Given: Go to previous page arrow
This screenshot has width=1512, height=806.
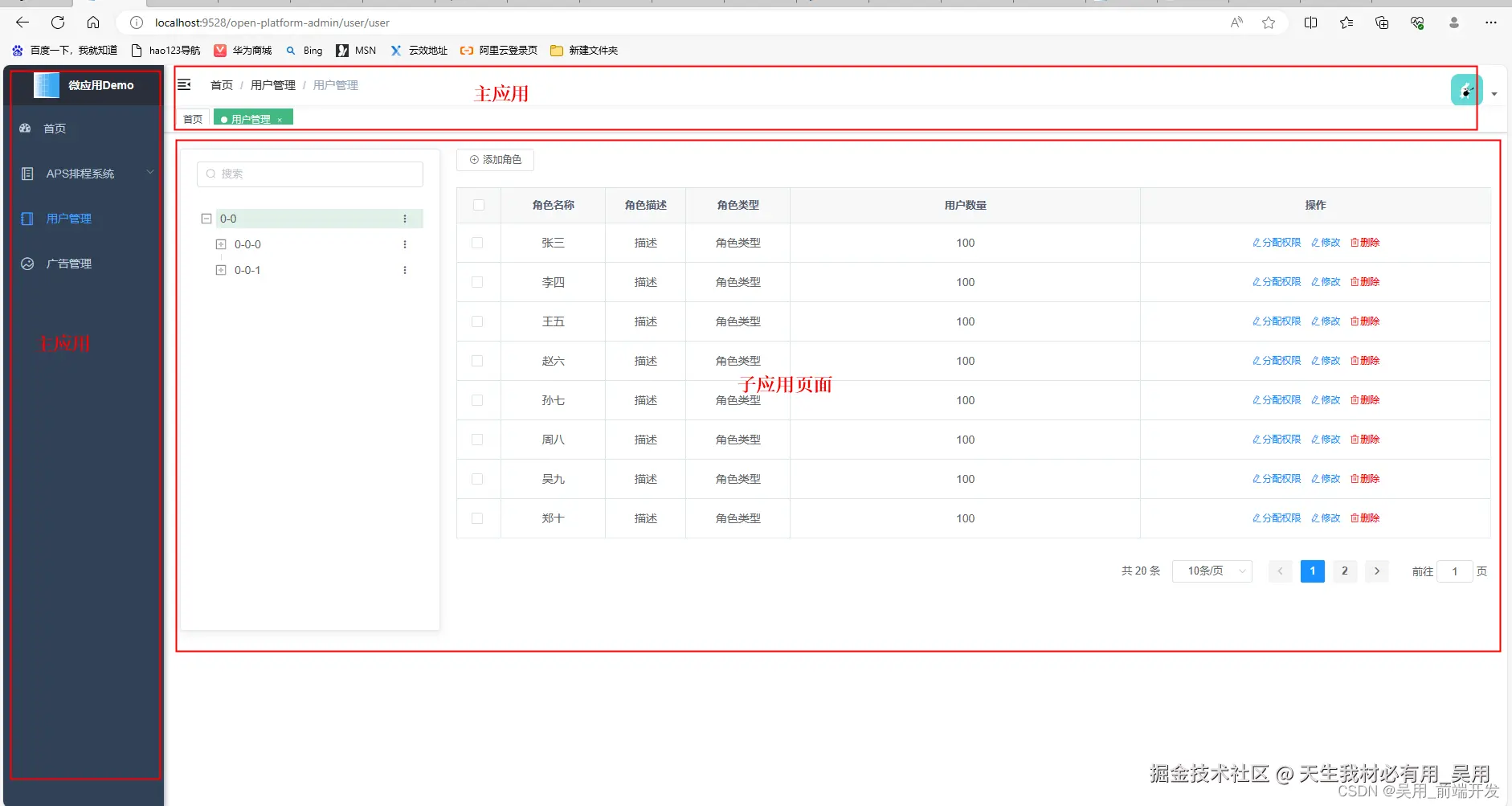Looking at the screenshot, I should pos(1281,571).
